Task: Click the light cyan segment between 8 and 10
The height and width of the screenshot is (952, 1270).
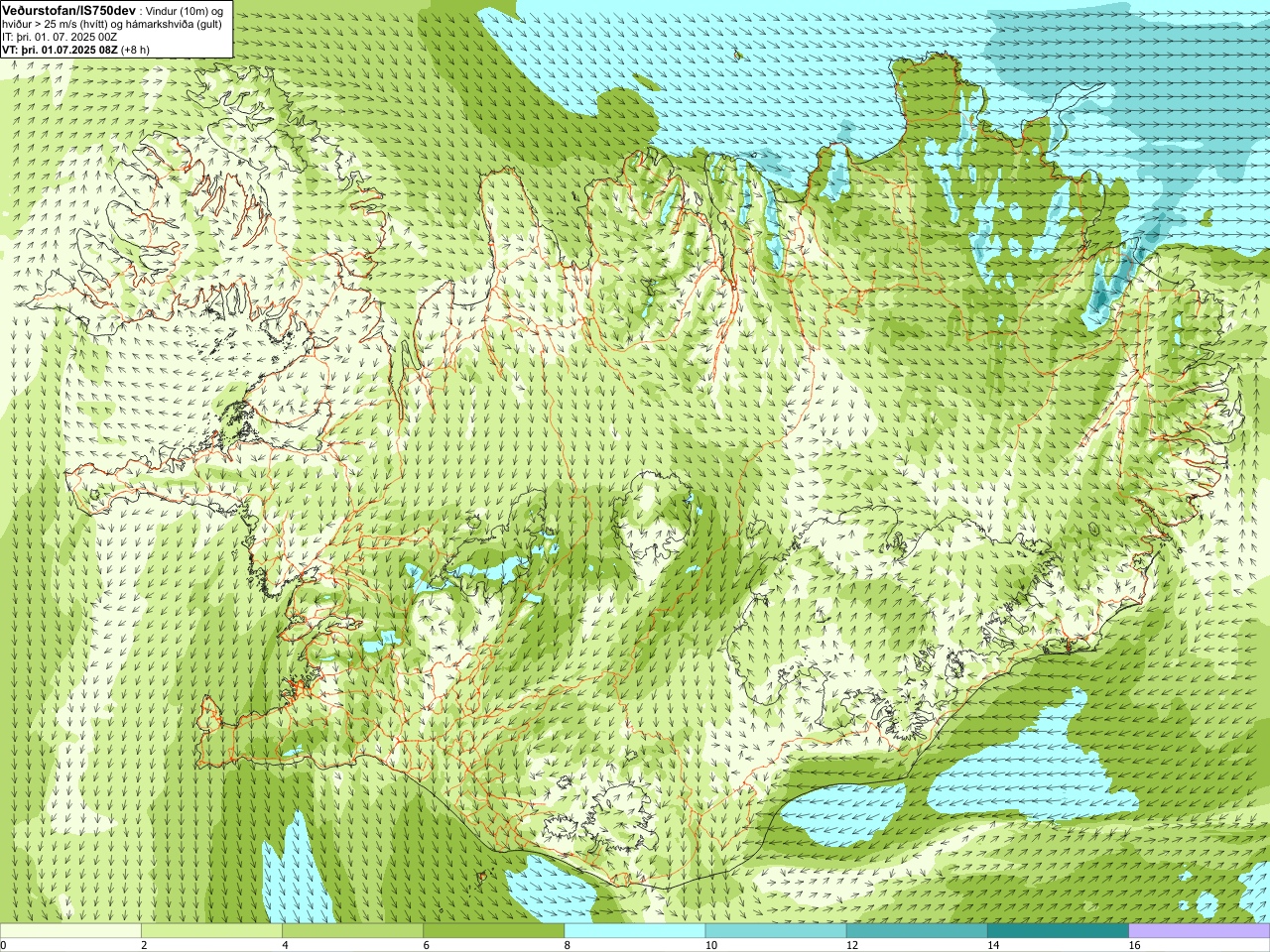Action: tap(635, 931)
